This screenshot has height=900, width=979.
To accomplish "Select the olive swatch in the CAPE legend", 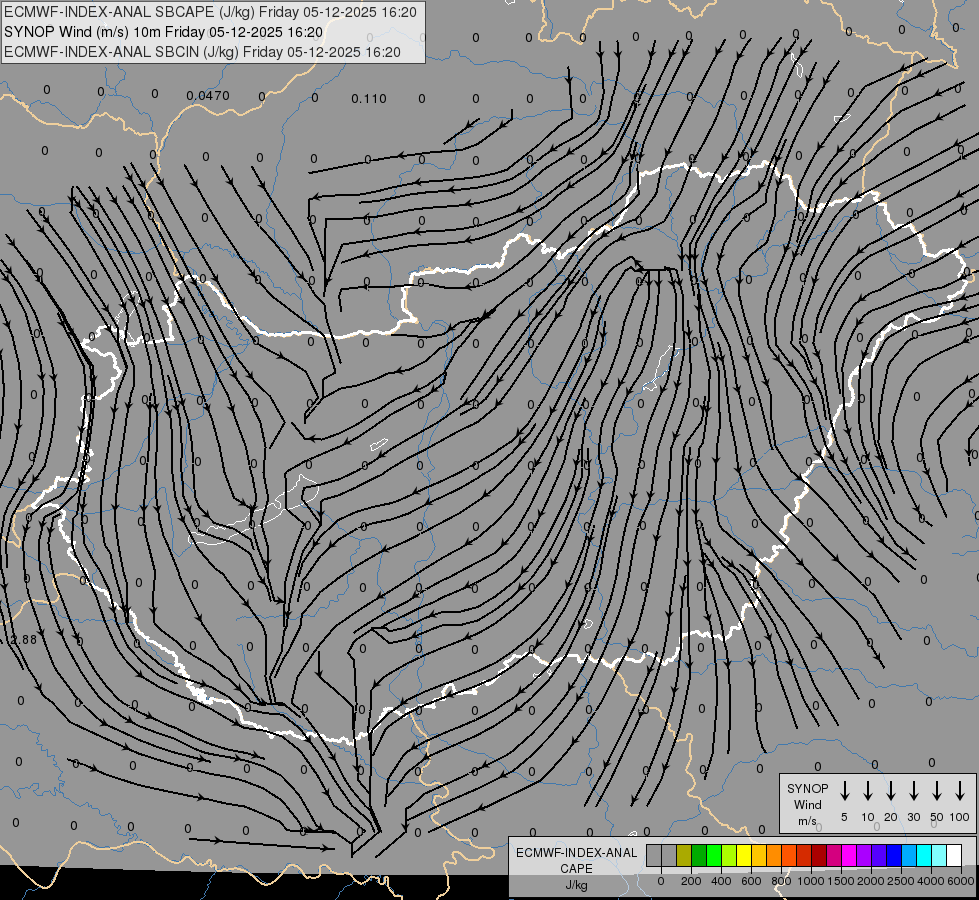I will click(x=684, y=855).
